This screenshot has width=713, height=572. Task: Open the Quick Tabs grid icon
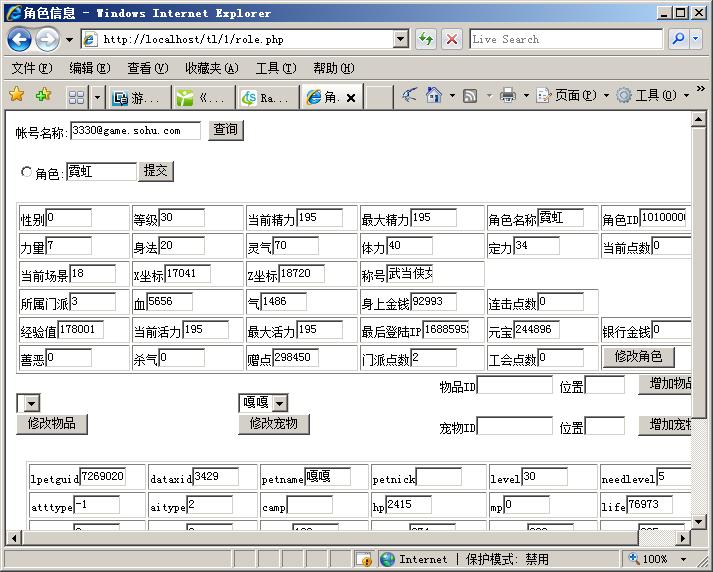click(76, 97)
